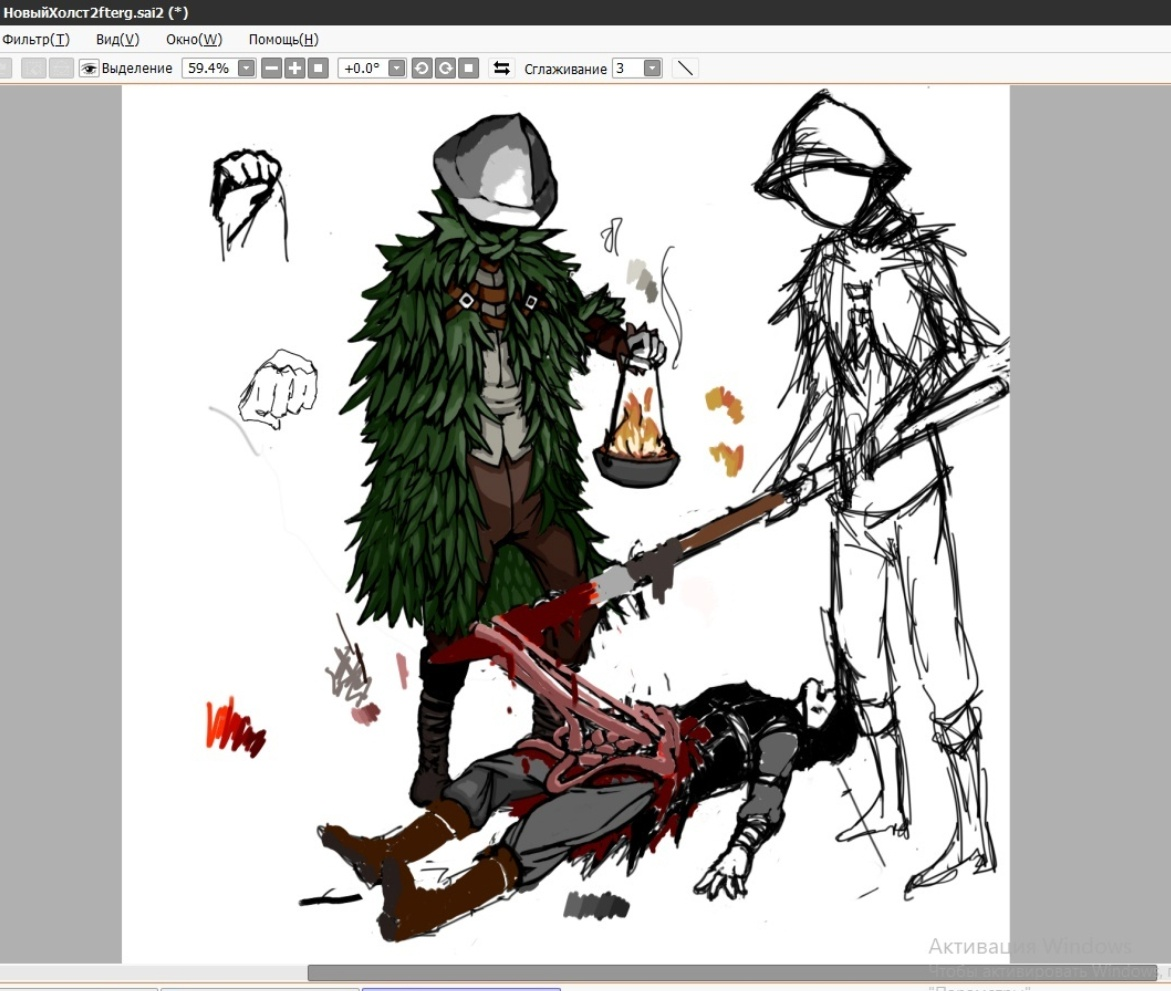Open the rotation angle dropdown
The width and height of the screenshot is (1171, 991).
click(396, 68)
